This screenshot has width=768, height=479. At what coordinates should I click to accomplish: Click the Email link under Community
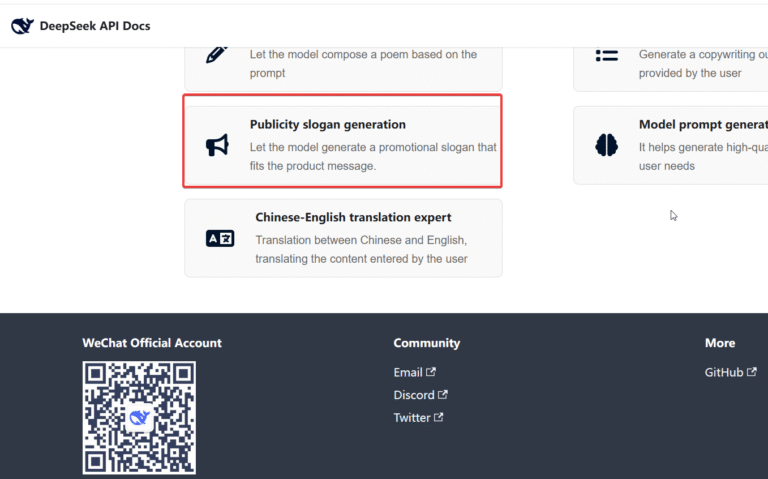[408, 372]
